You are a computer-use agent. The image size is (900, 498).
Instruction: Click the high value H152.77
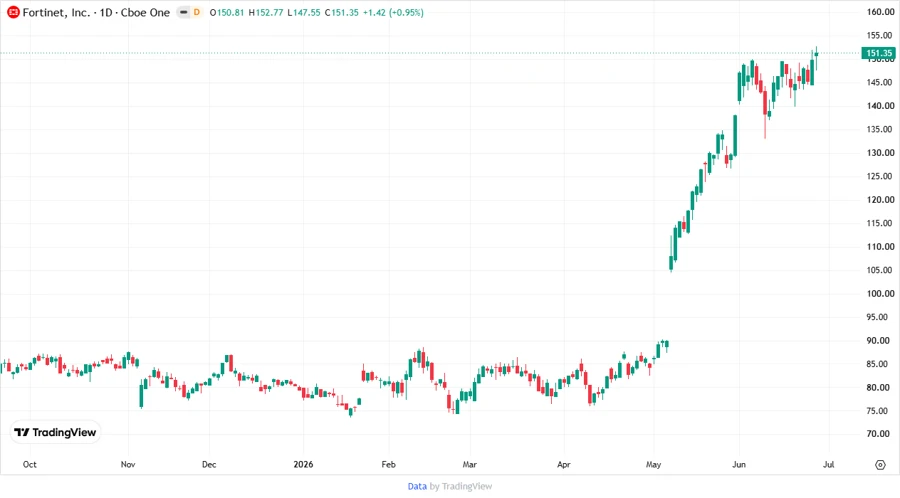pyautogui.click(x=266, y=12)
